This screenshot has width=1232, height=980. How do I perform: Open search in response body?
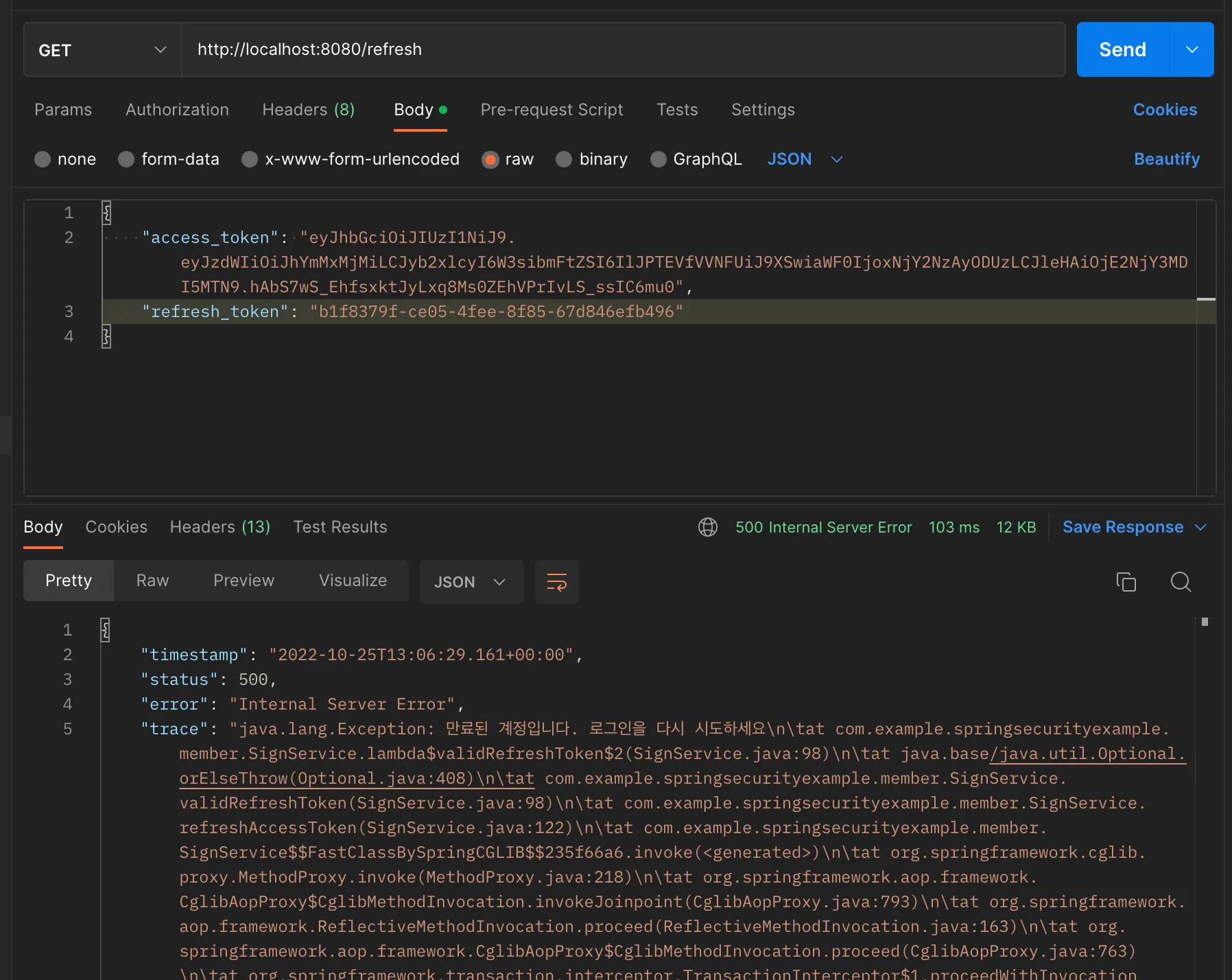point(1181,582)
